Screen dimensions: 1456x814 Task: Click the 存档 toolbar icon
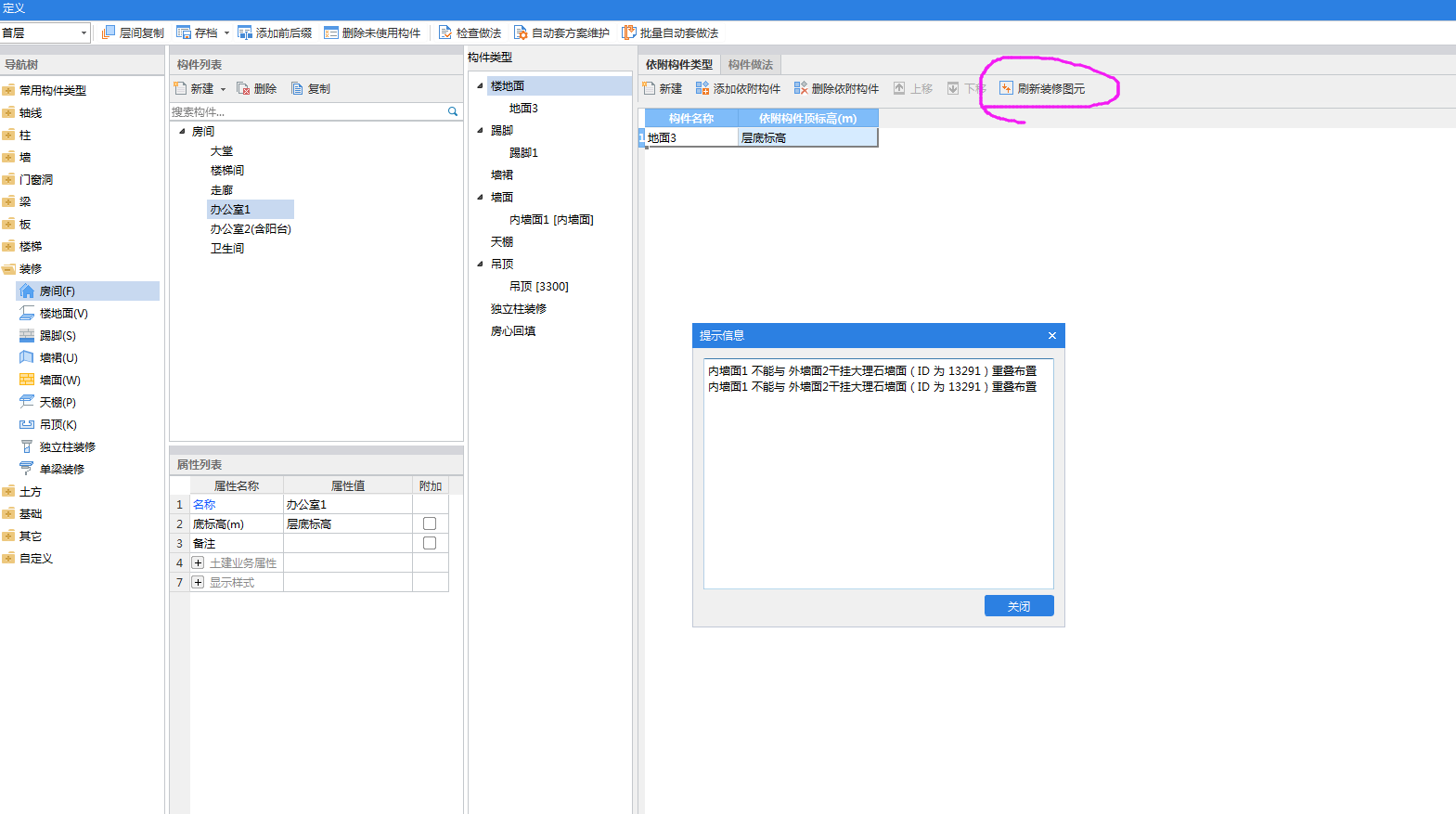[184, 32]
